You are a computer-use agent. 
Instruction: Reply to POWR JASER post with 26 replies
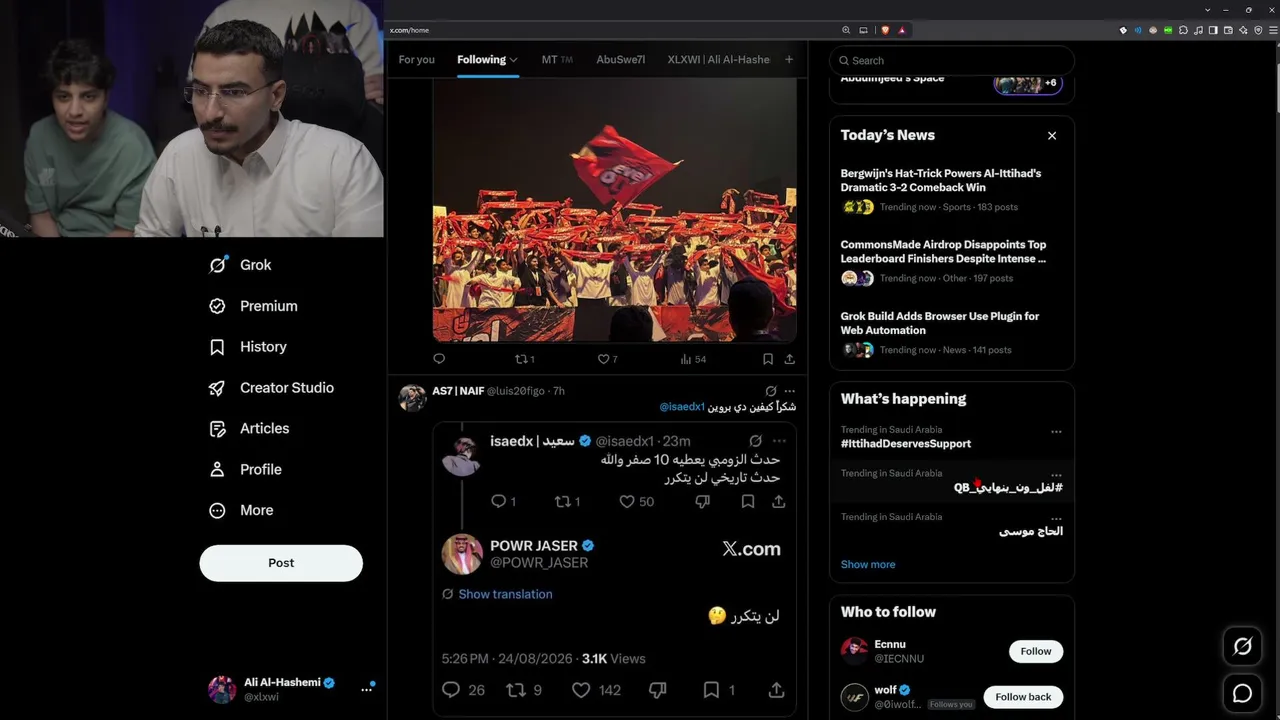[463, 690]
